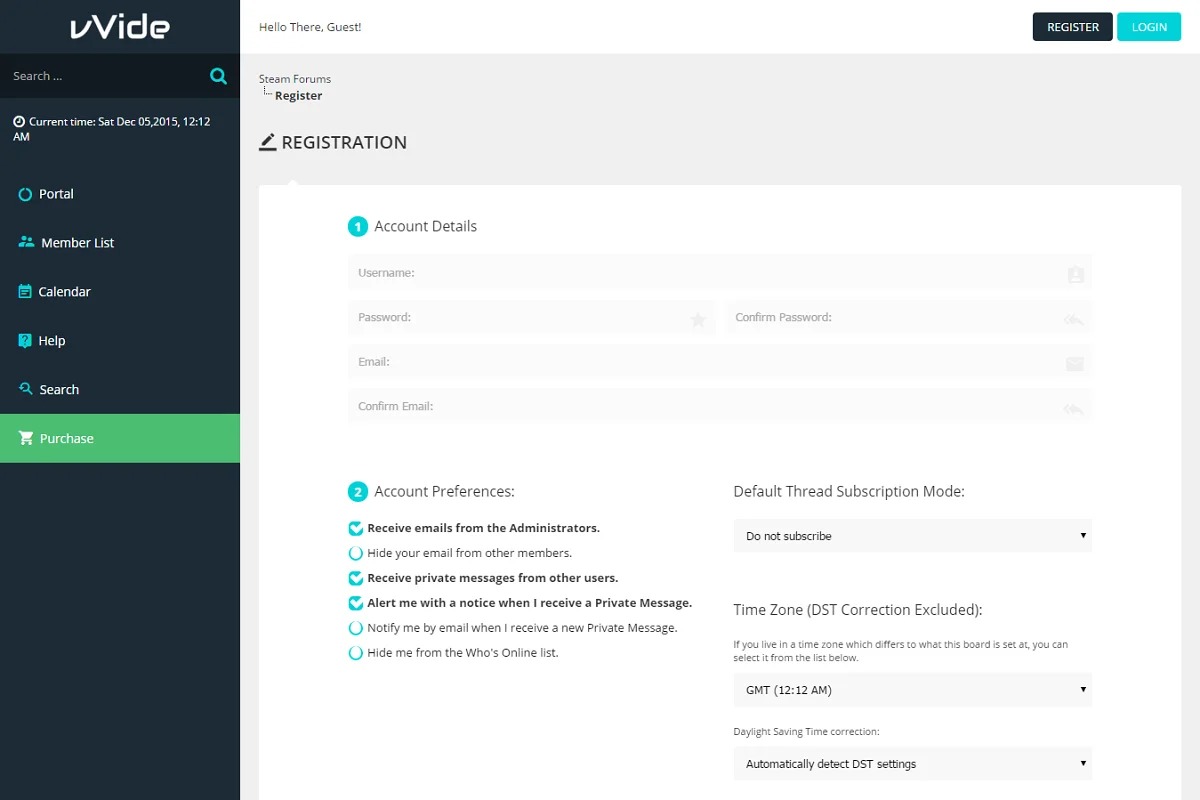Click the Calendar icon in sidebar
Viewport: 1200px width, 800px height.
click(25, 292)
